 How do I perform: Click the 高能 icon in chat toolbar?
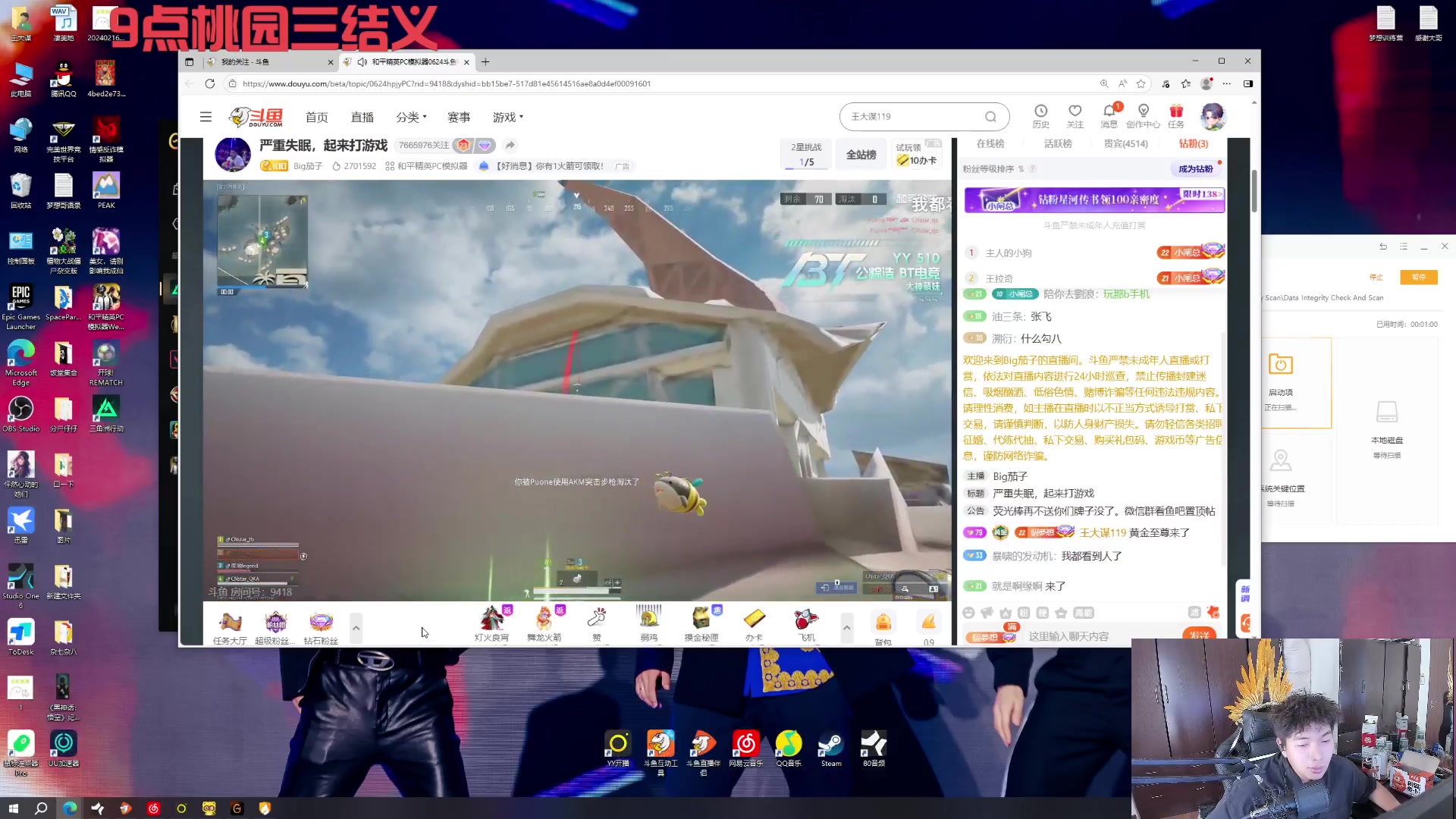(x=1084, y=613)
